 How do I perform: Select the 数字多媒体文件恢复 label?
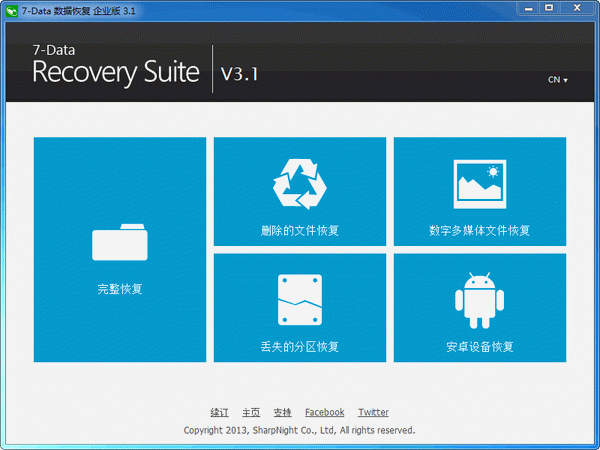(479, 230)
